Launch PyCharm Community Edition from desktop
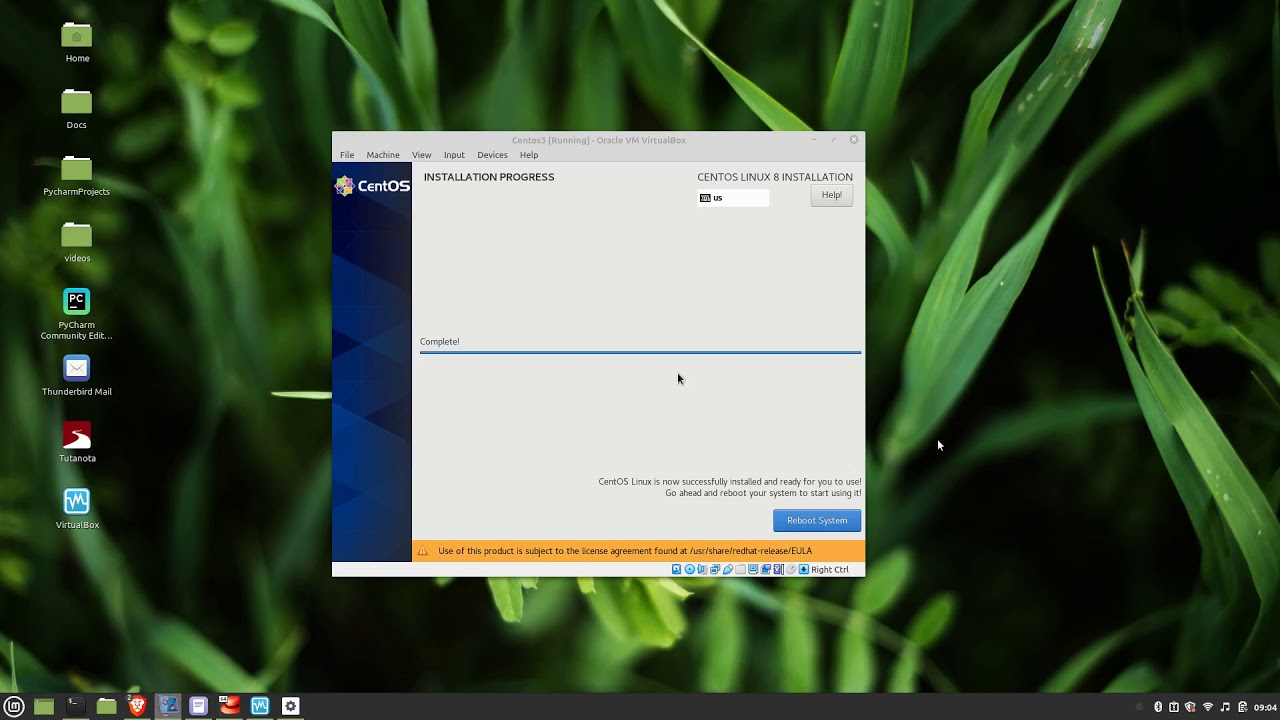Image resolution: width=1280 pixels, height=720 pixels. [77, 314]
